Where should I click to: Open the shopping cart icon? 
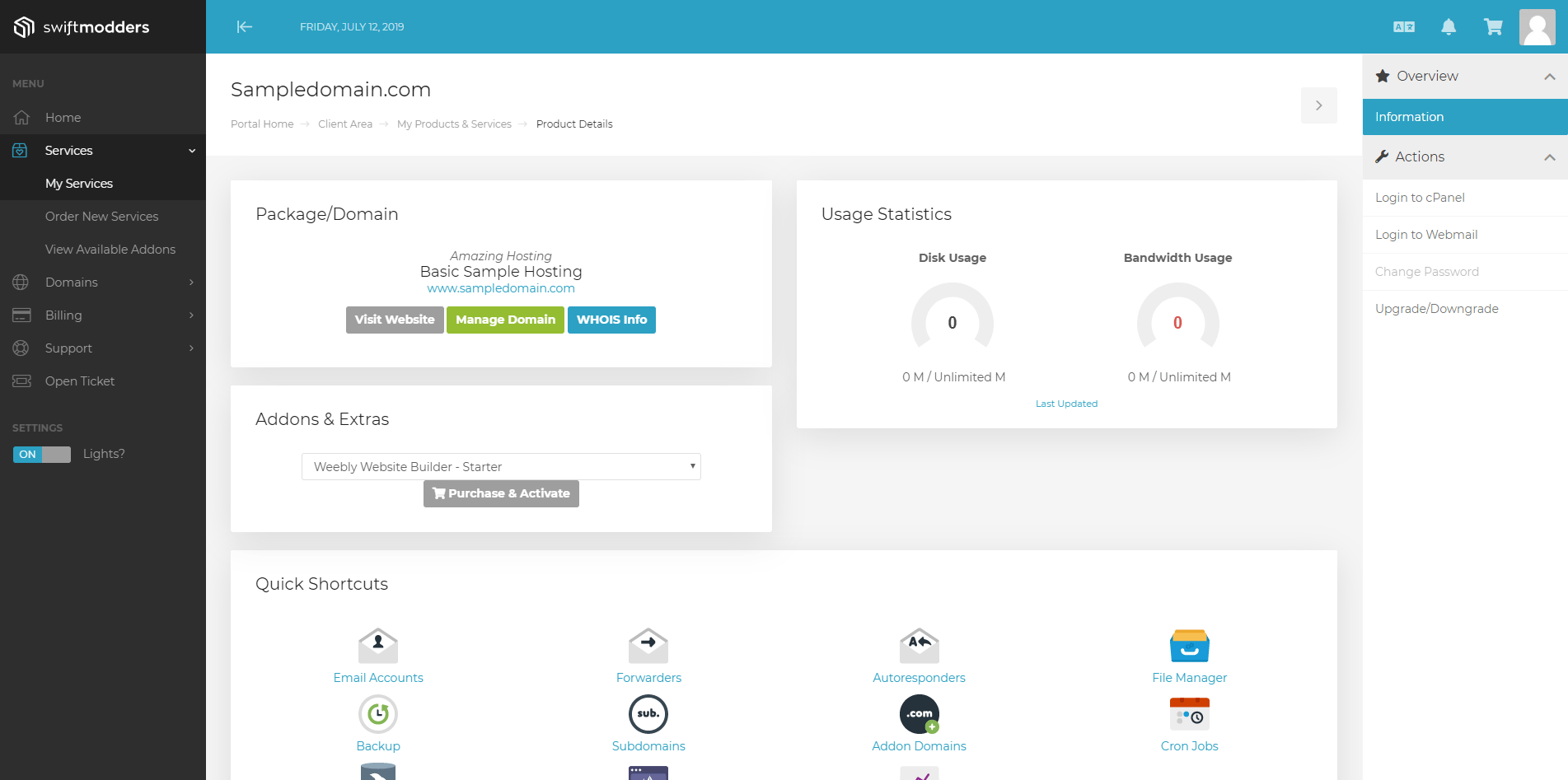coord(1492,27)
